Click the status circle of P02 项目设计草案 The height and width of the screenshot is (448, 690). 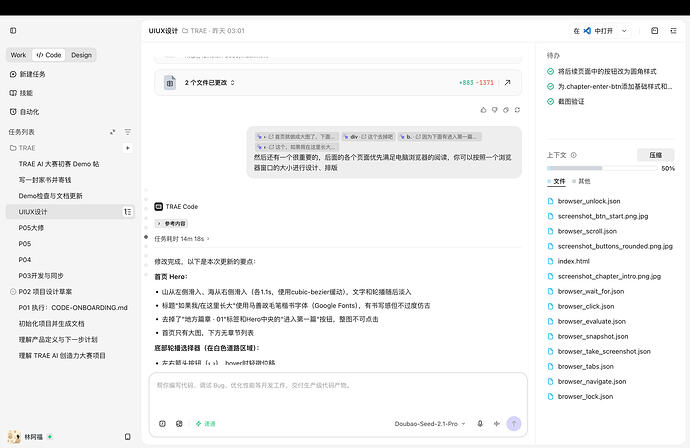13,291
